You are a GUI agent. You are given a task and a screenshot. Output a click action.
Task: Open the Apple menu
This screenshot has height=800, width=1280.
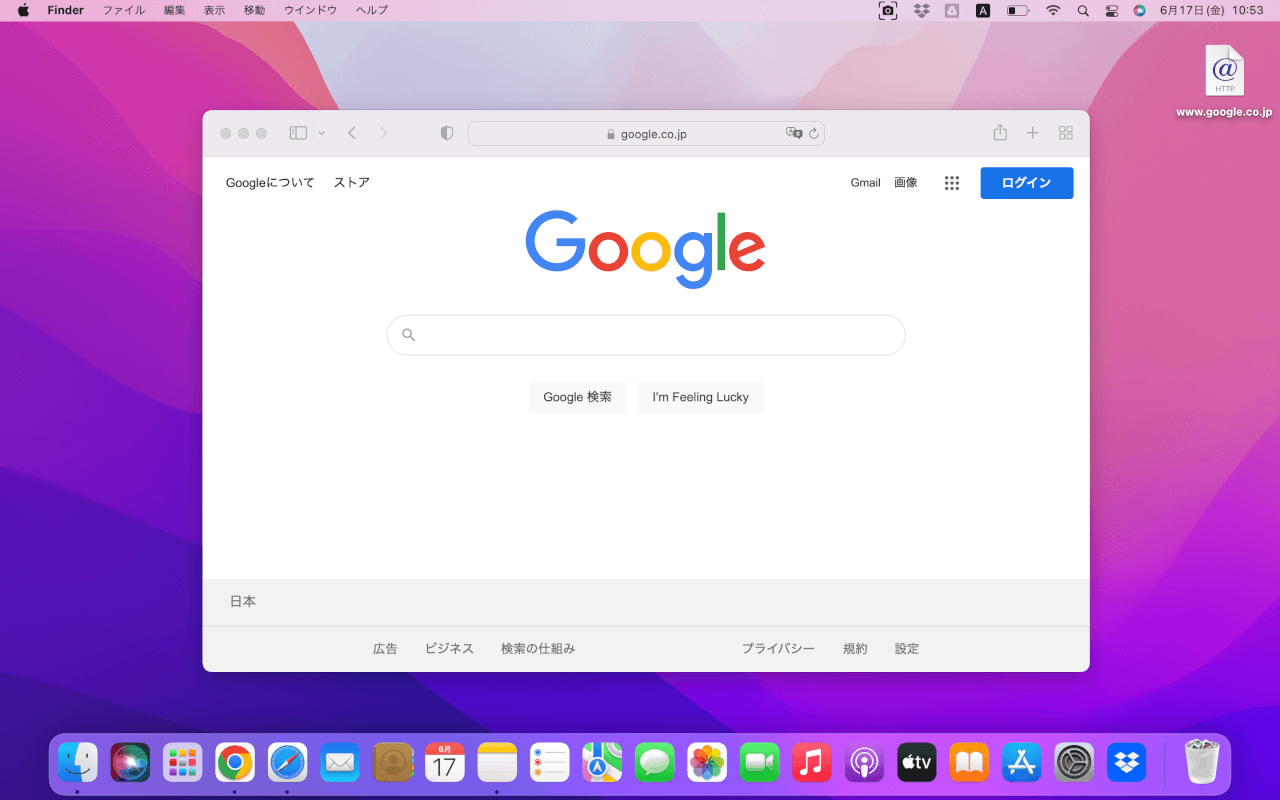click(23, 10)
